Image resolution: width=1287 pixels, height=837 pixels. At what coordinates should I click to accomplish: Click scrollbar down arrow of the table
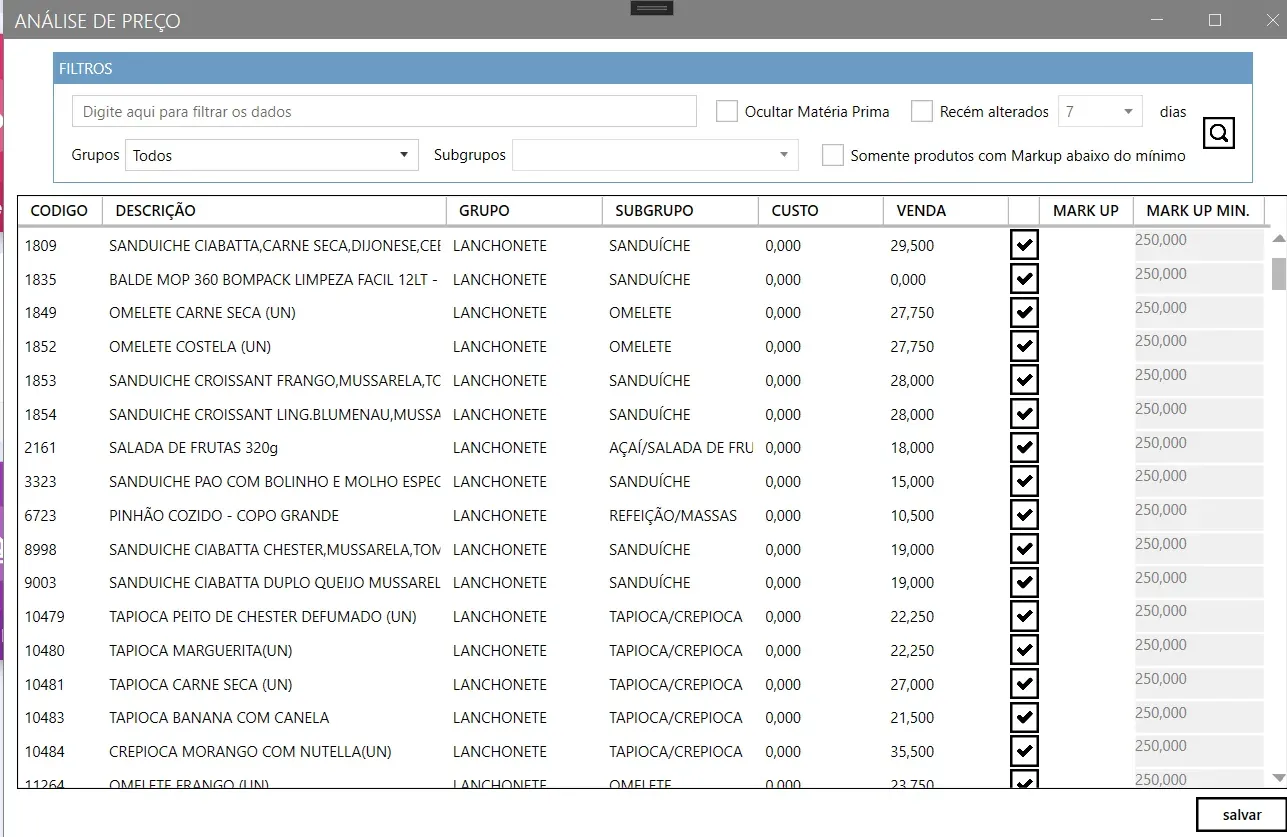pyautogui.click(x=1278, y=777)
